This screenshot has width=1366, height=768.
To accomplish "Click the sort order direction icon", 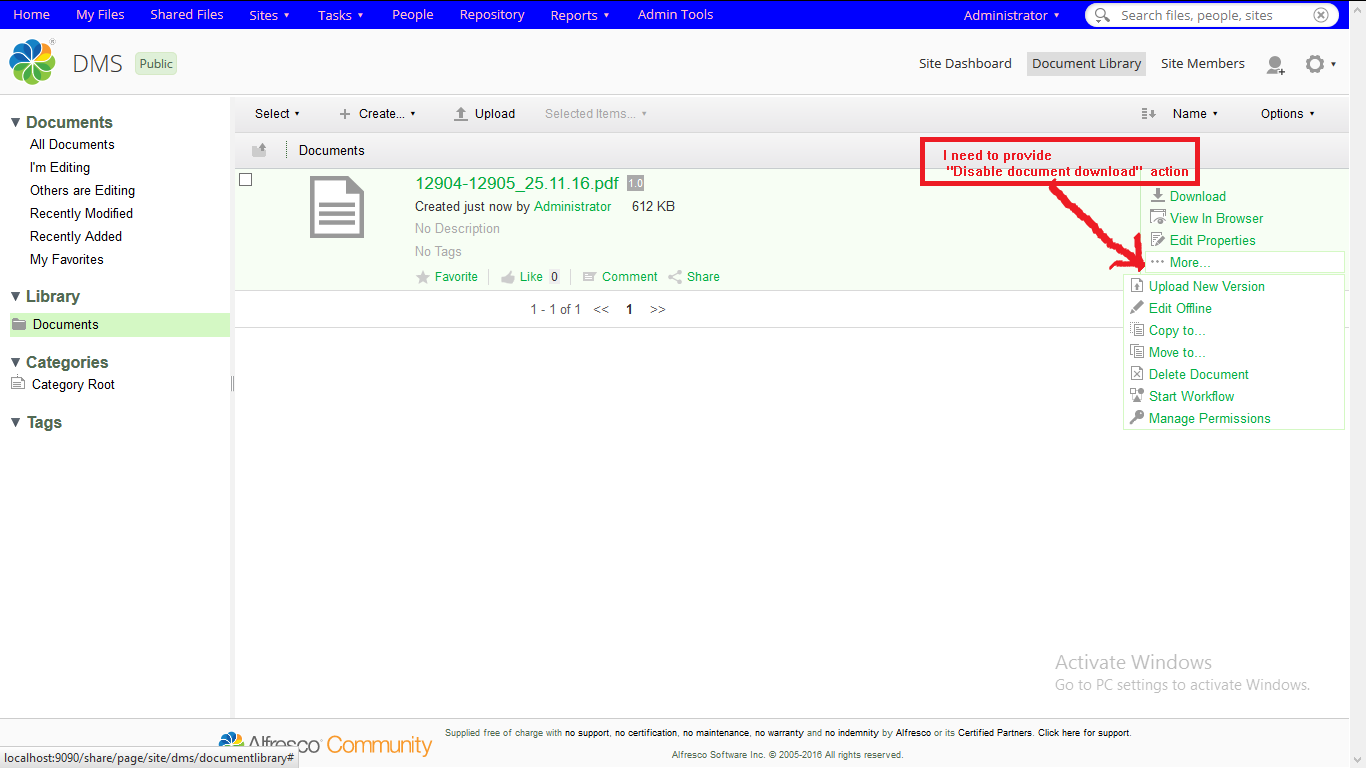I will 1149,114.
